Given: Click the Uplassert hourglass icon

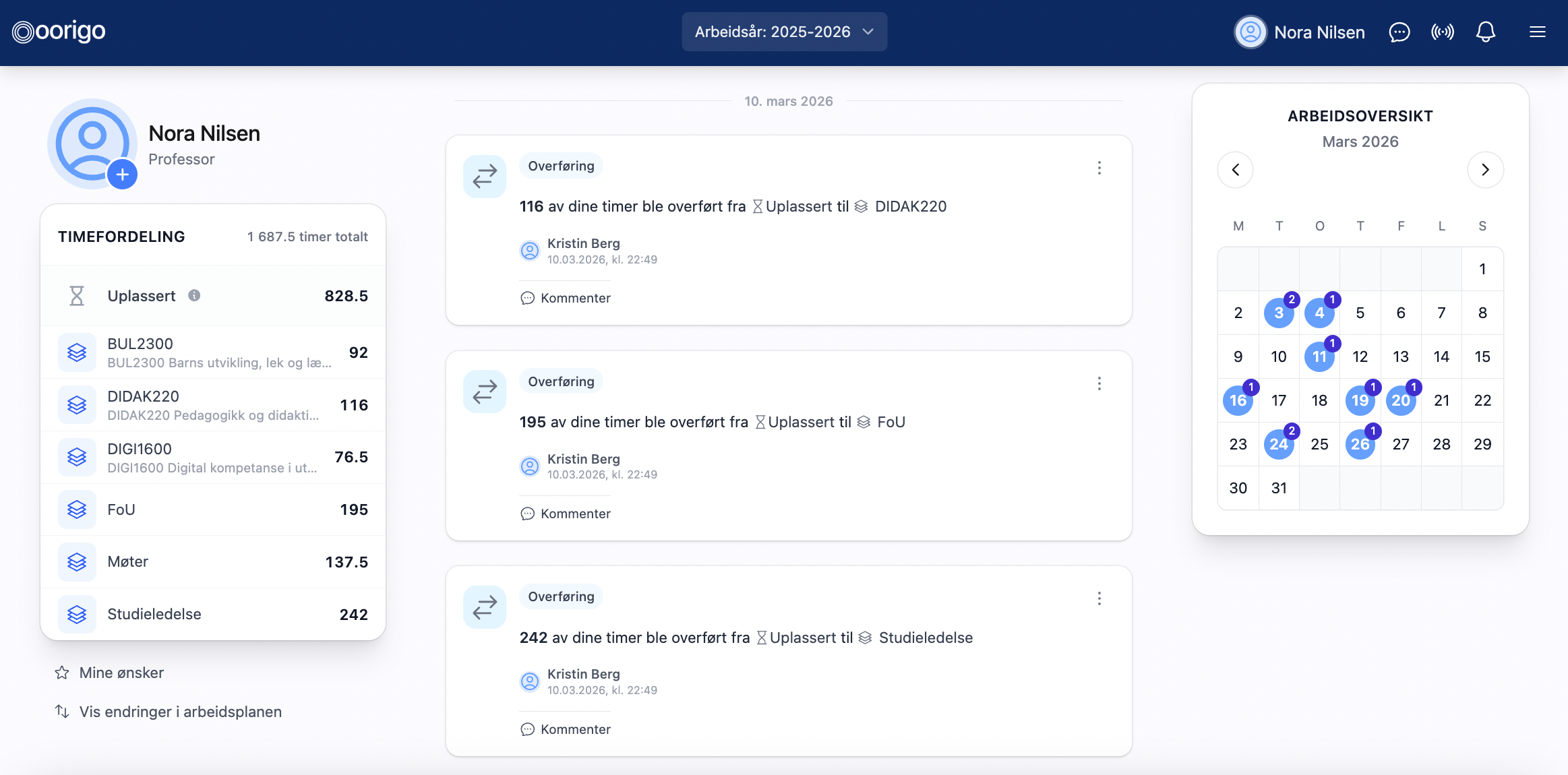Looking at the screenshot, I should [x=77, y=295].
